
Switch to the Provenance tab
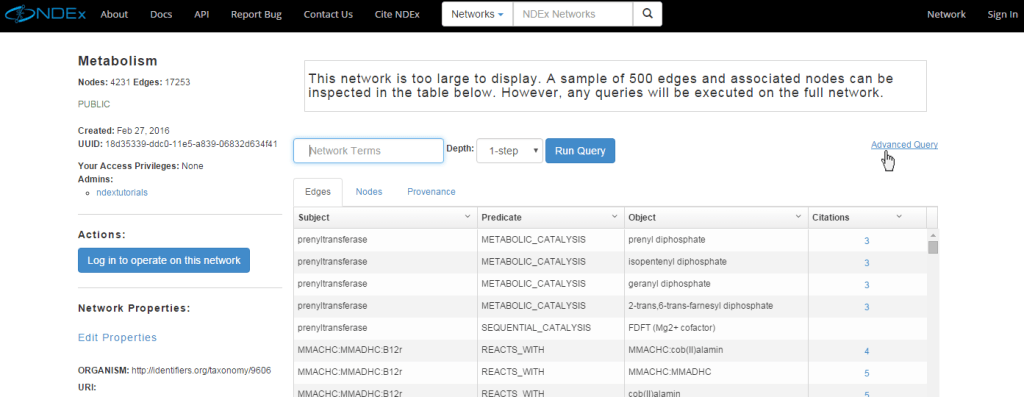click(431, 191)
